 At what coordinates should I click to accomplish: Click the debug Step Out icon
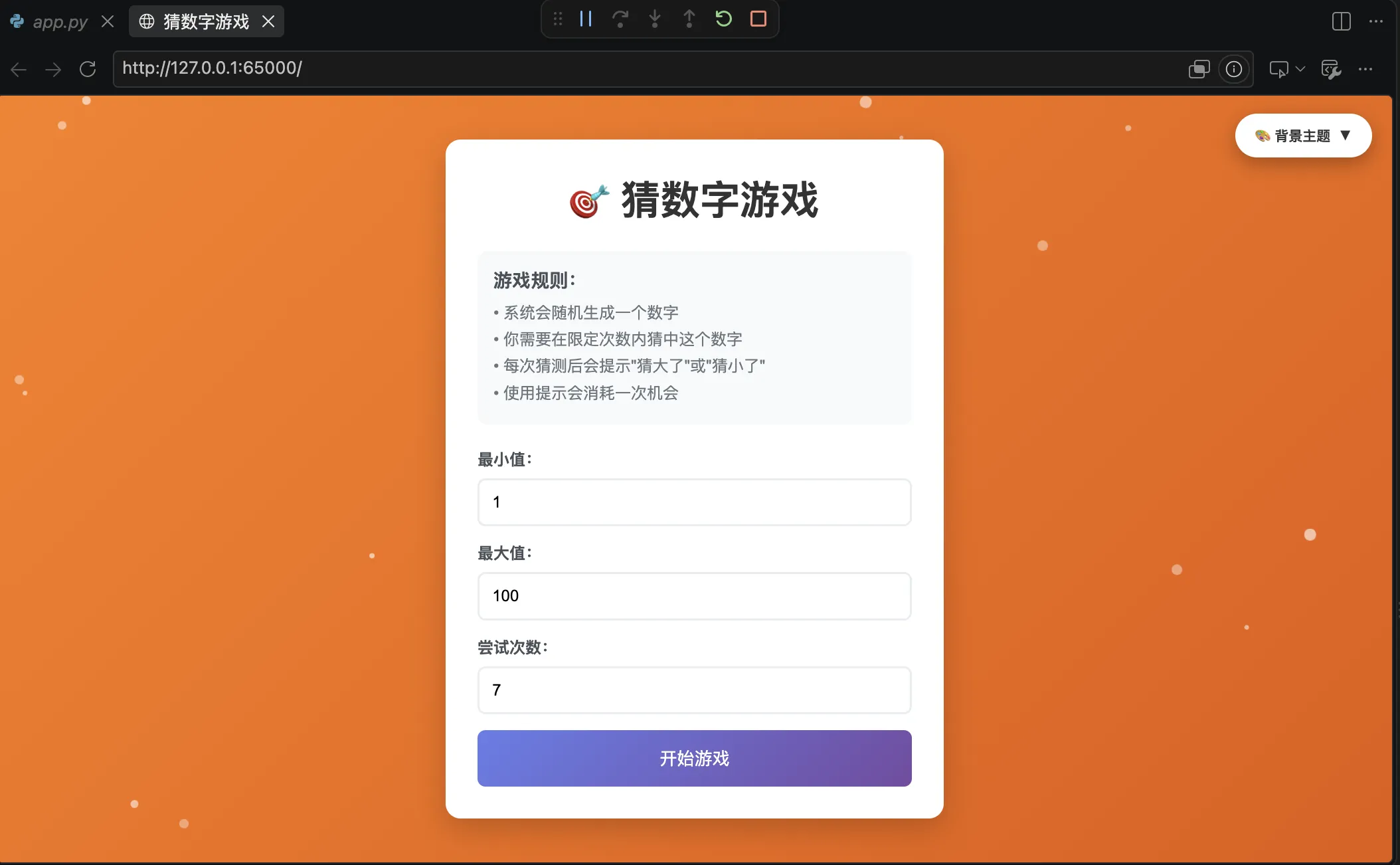click(x=689, y=19)
